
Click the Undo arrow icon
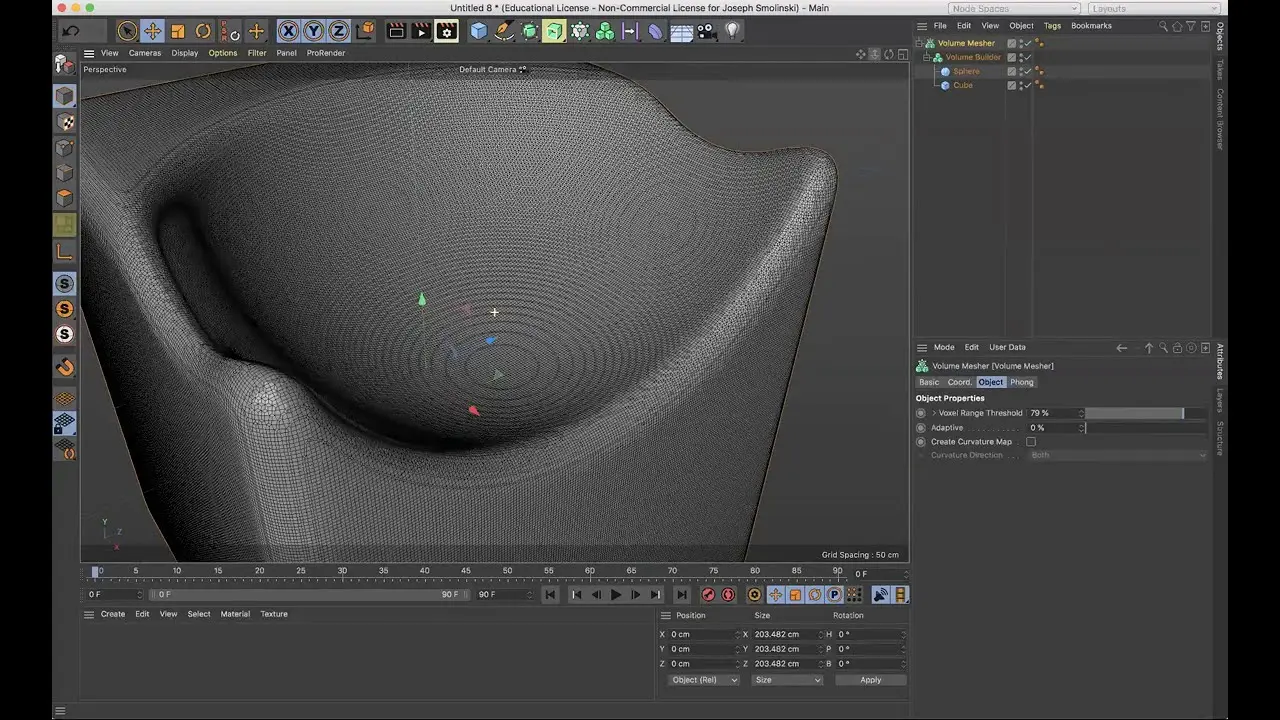click(70, 31)
